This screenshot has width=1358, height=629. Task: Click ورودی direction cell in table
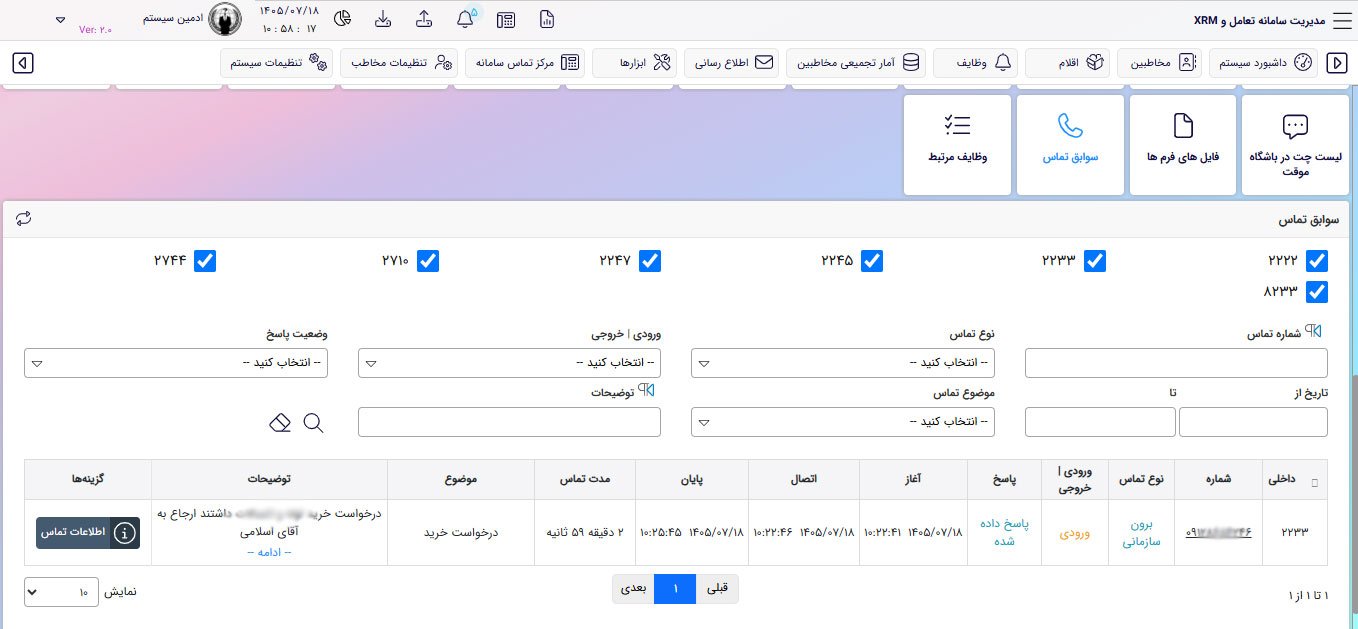[x=1075, y=533]
